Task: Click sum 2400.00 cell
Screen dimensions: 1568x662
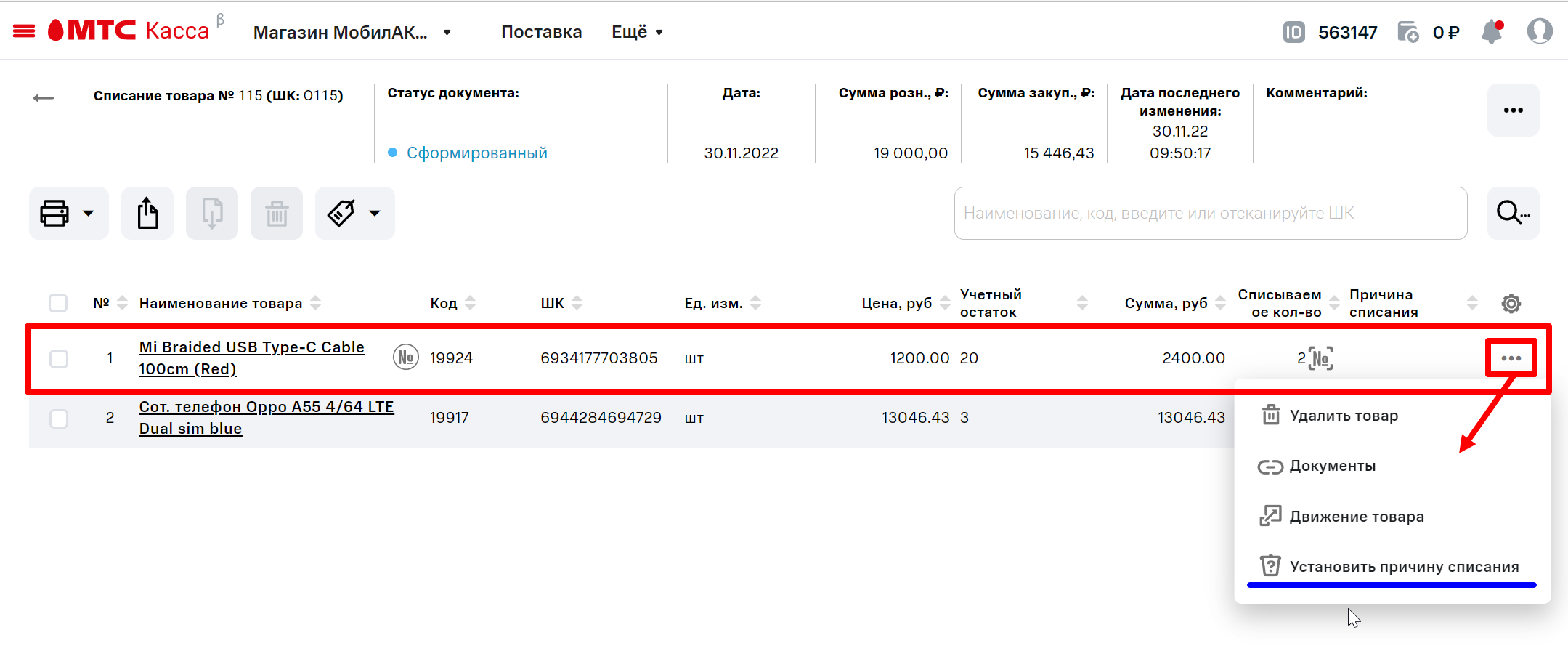Action: click(1193, 358)
